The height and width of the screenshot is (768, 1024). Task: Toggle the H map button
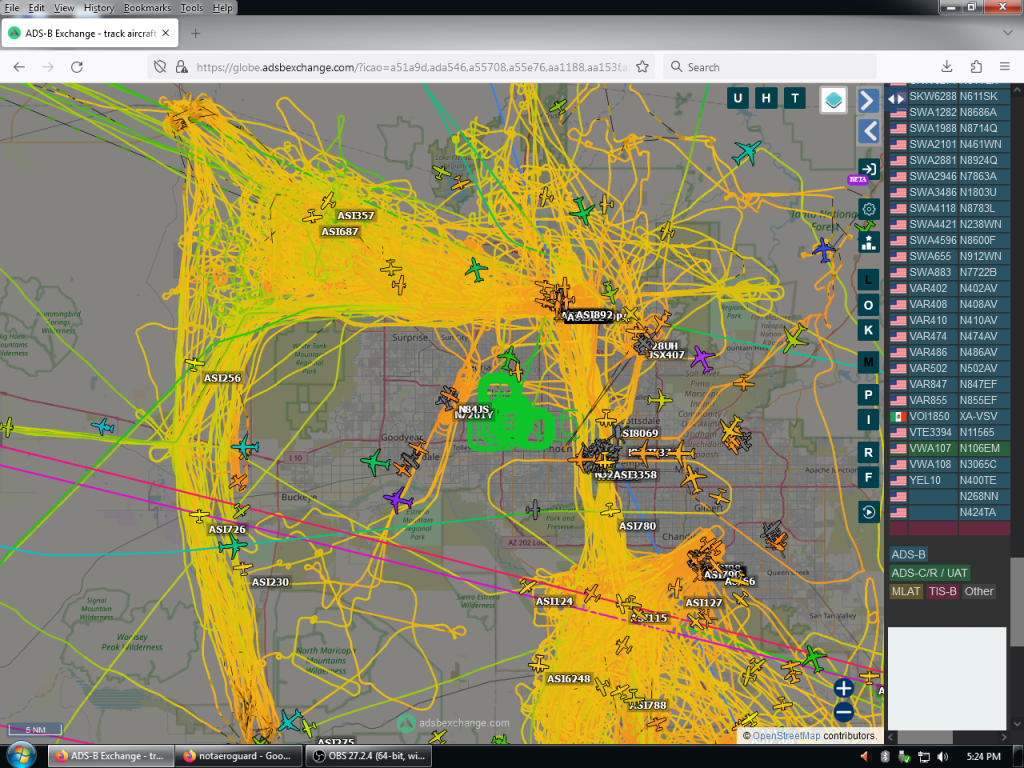point(766,99)
